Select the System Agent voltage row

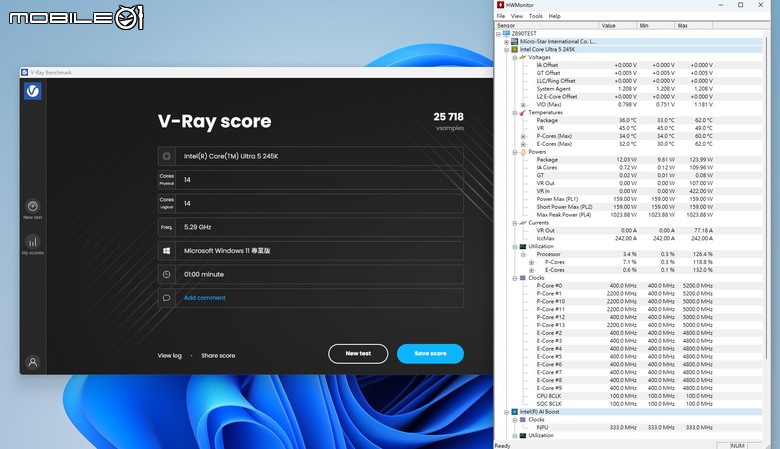pos(624,89)
